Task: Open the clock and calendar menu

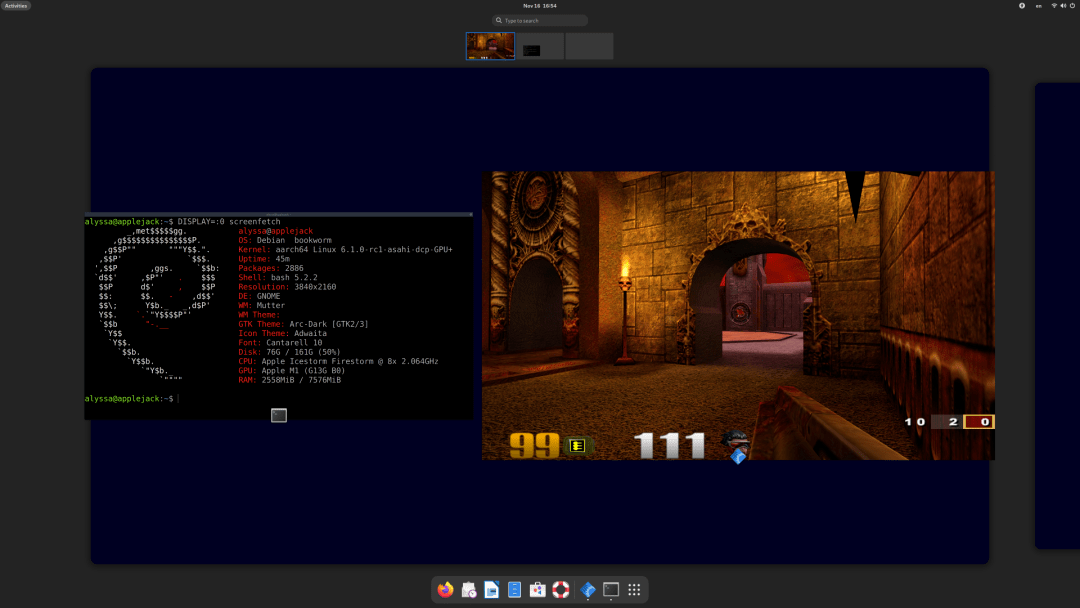Action: [x=539, y=6]
